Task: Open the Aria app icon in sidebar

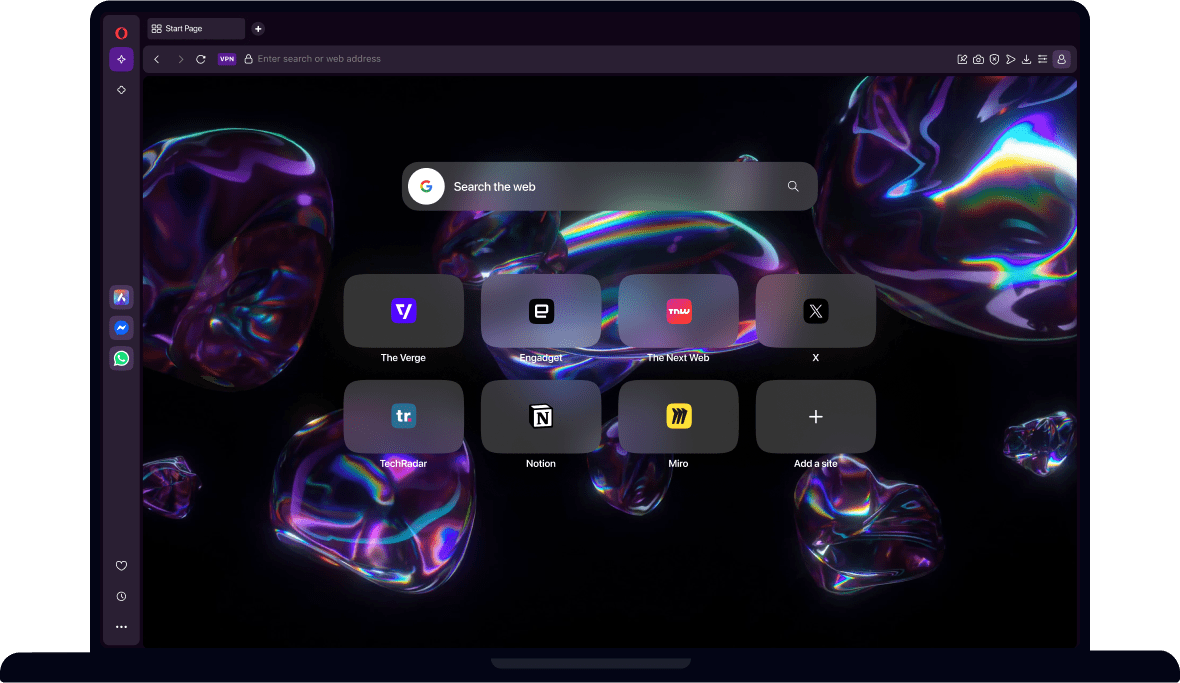Action: [x=121, y=297]
